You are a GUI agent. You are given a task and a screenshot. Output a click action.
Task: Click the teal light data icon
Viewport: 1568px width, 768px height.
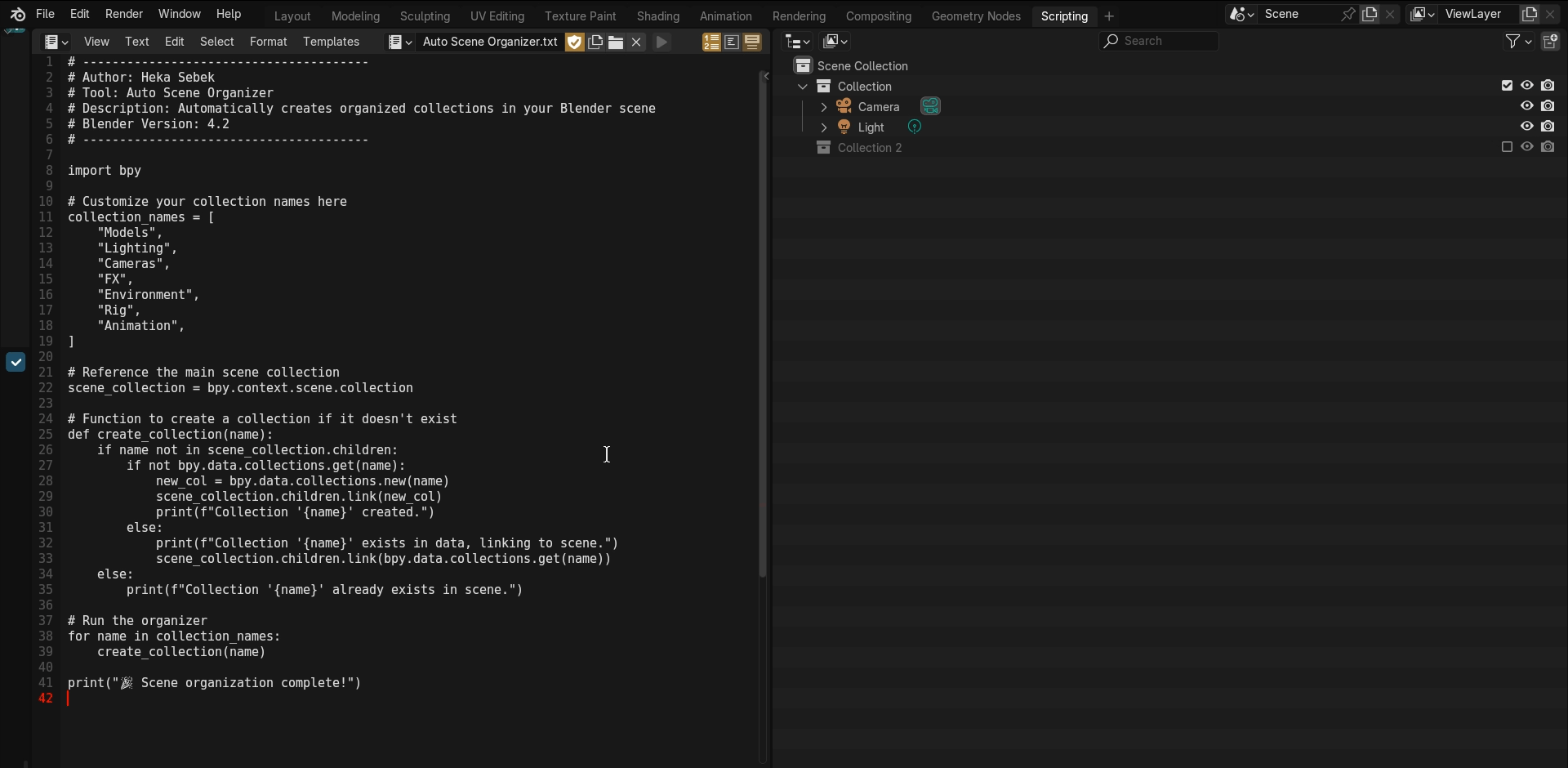915,127
